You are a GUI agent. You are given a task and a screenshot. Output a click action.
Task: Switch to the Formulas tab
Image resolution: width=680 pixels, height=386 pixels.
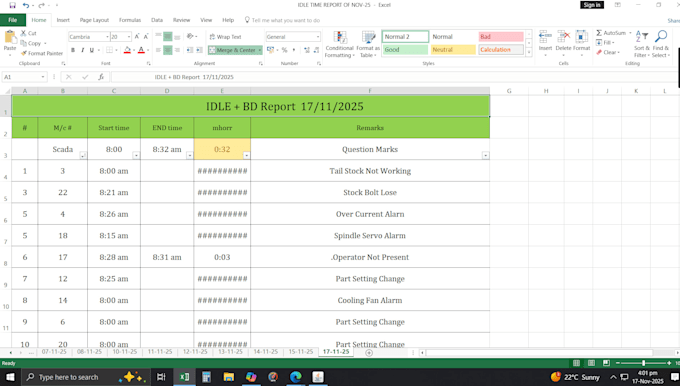(130, 20)
